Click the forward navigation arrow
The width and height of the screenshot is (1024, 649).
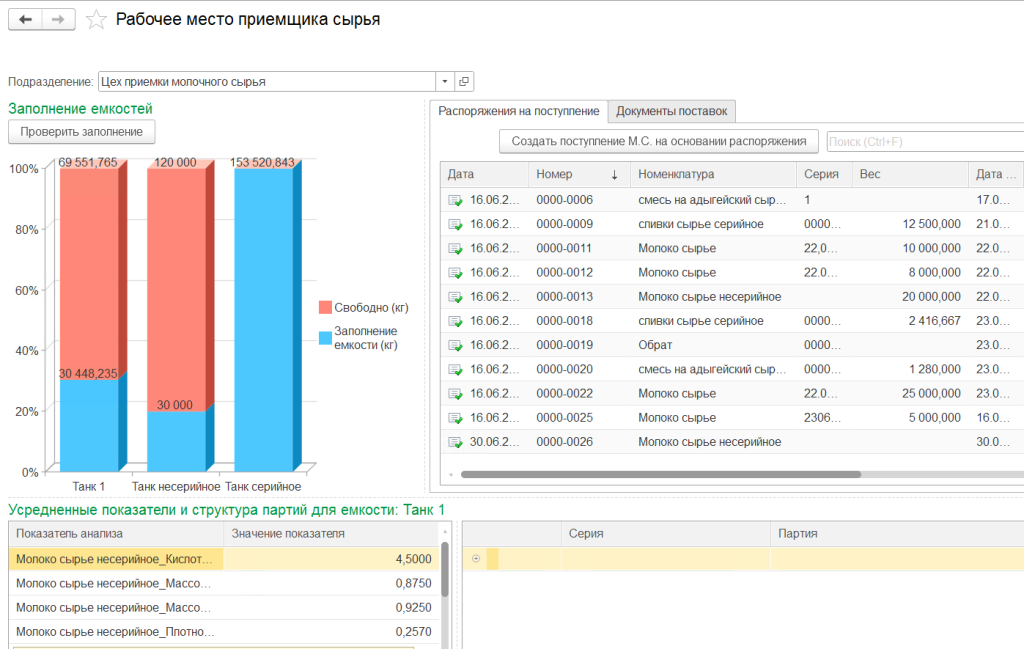point(58,20)
